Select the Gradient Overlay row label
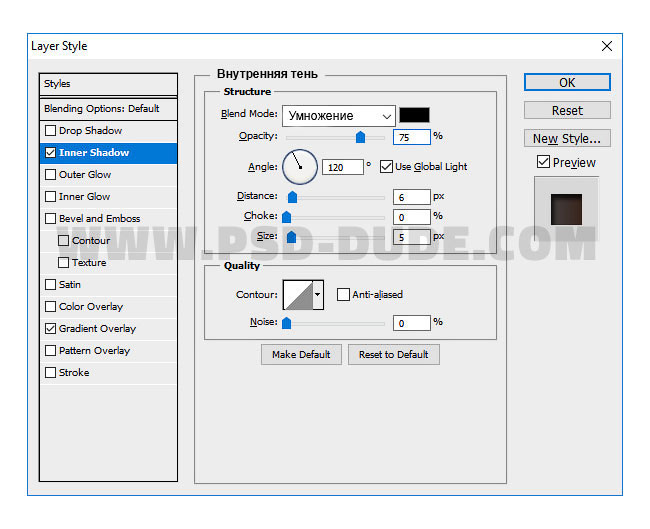This screenshot has width=650, height=529. (x=97, y=329)
